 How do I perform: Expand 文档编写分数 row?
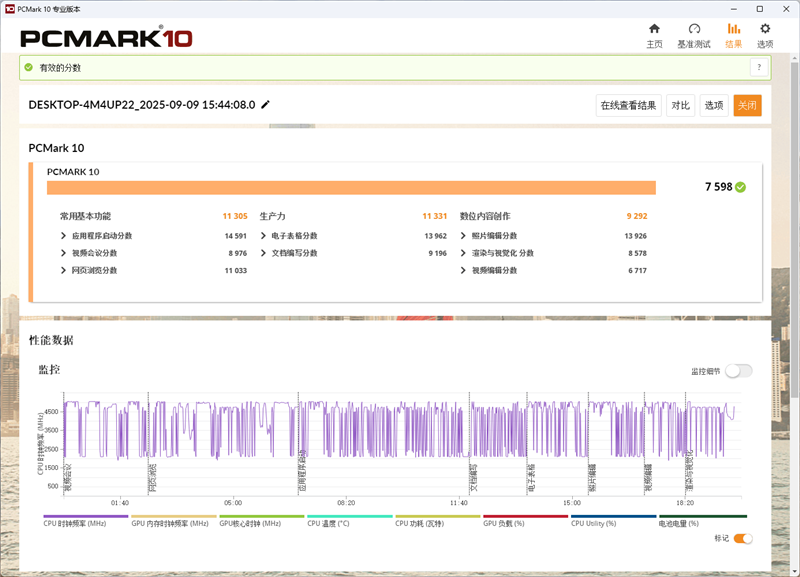click(x=263, y=253)
